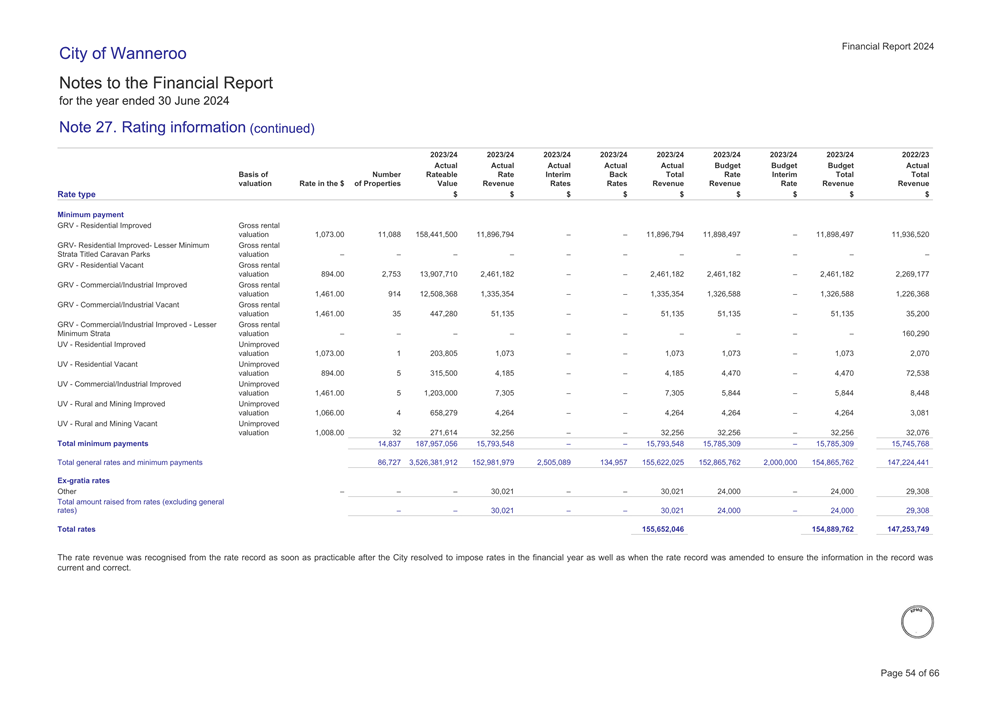Click the 'Ex-gratia rates' section heading
Screen dimensions: 993x702
click(84, 480)
